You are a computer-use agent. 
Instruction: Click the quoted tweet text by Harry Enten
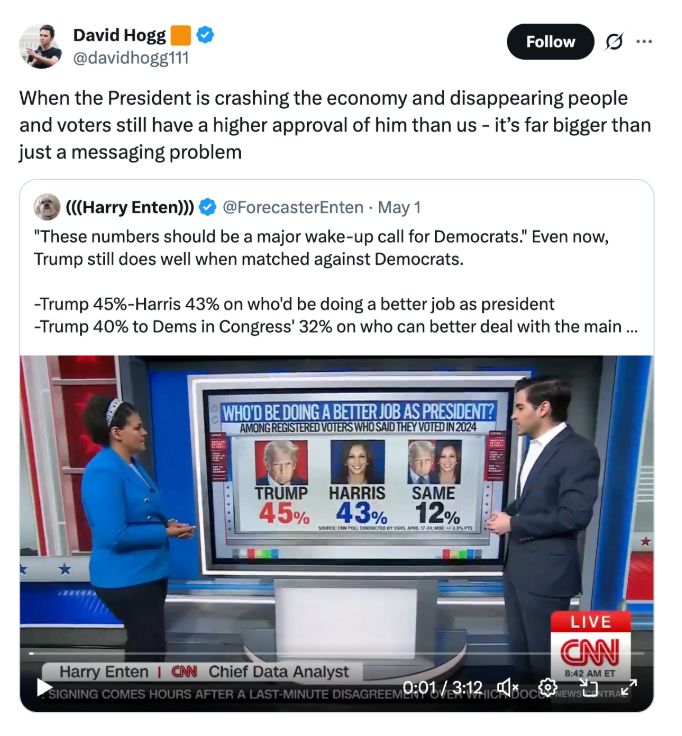pos(336,281)
